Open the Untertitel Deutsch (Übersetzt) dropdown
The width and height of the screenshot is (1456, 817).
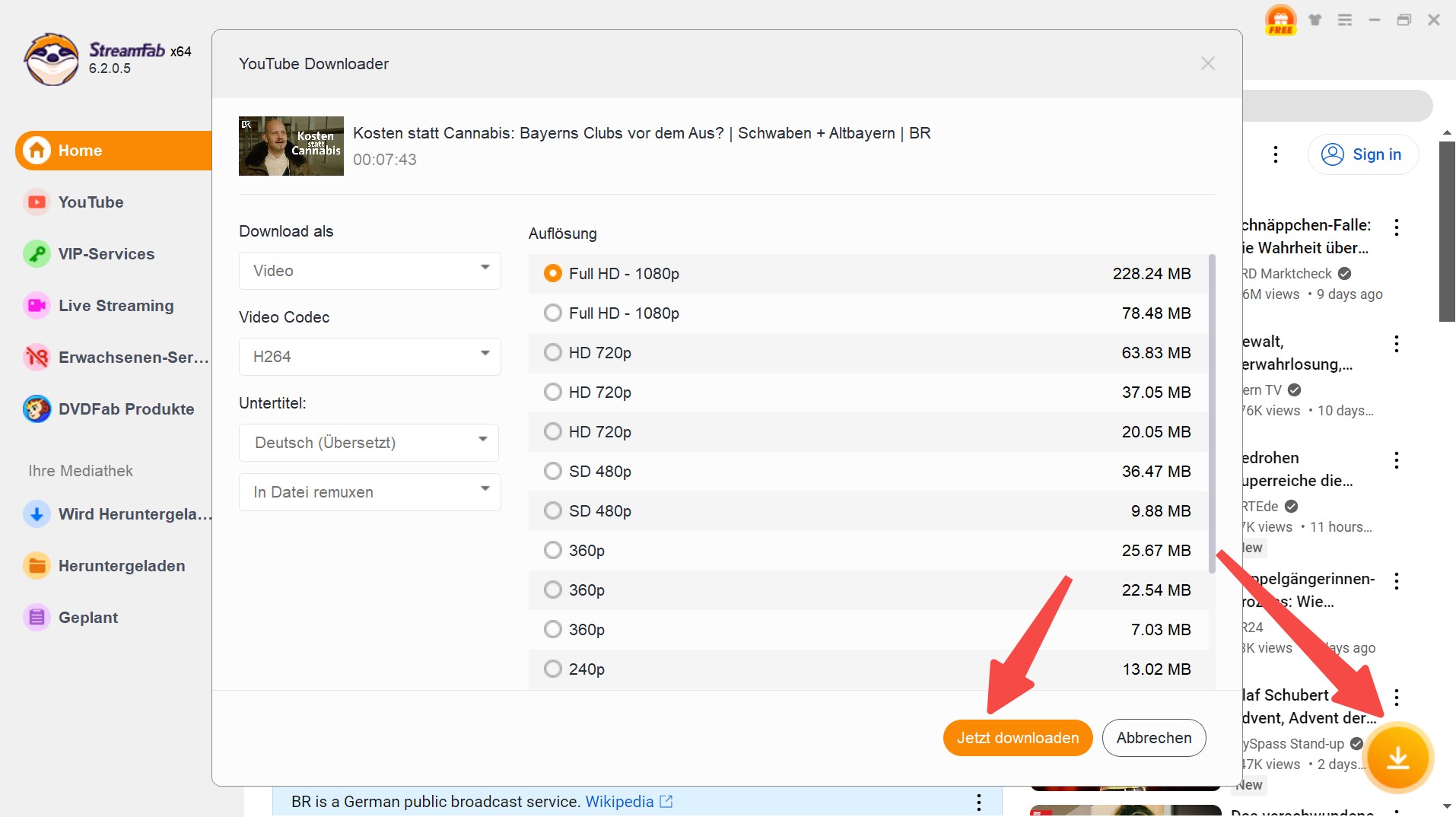369,443
